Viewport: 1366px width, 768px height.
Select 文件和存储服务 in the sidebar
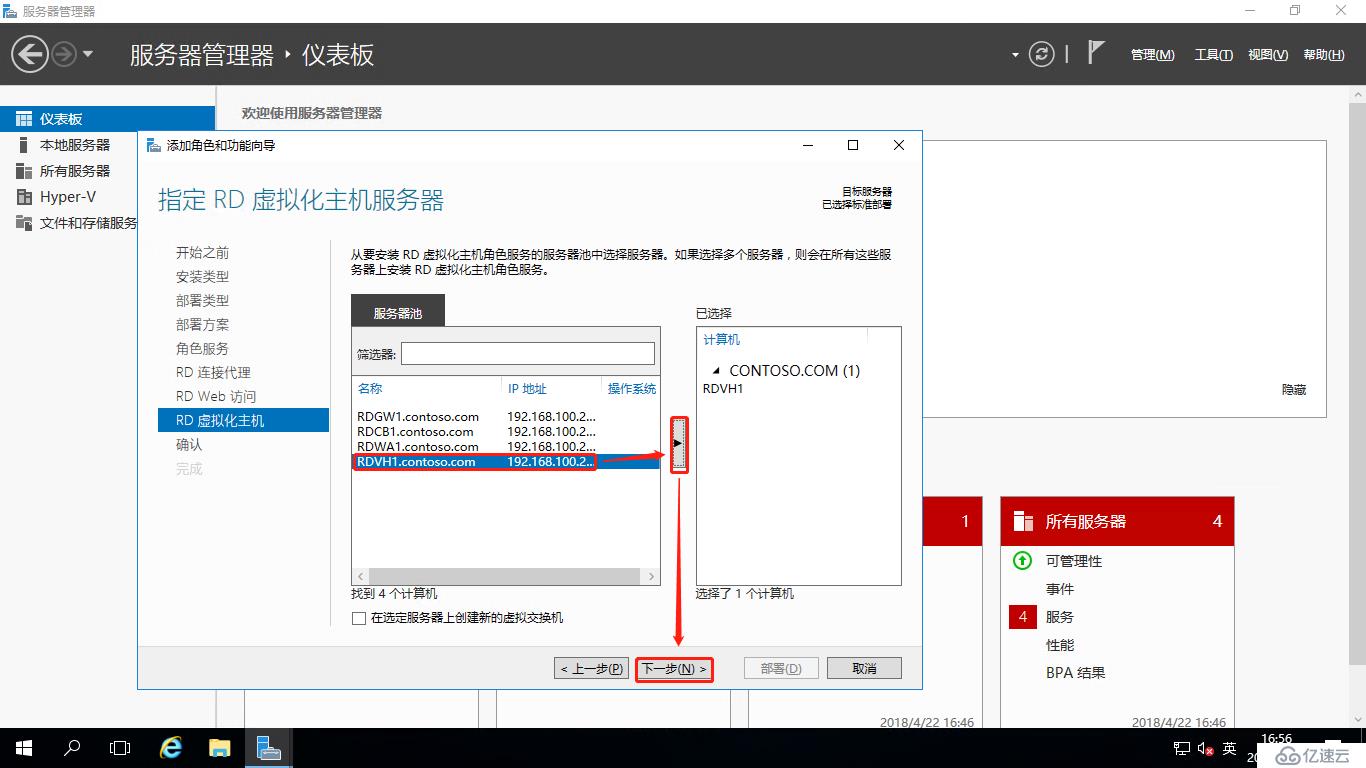88,223
